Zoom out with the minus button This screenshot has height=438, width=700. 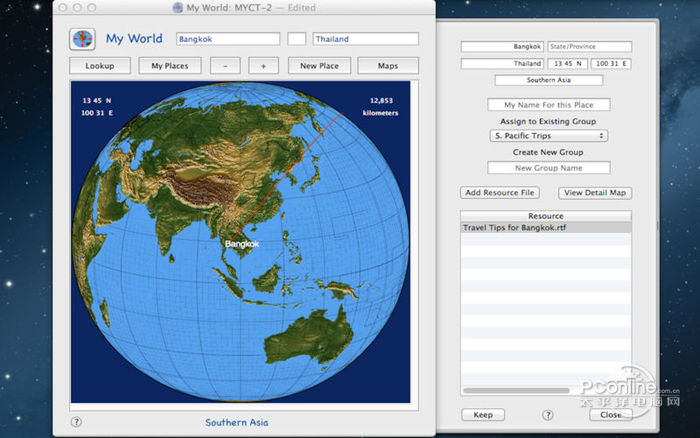225,66
